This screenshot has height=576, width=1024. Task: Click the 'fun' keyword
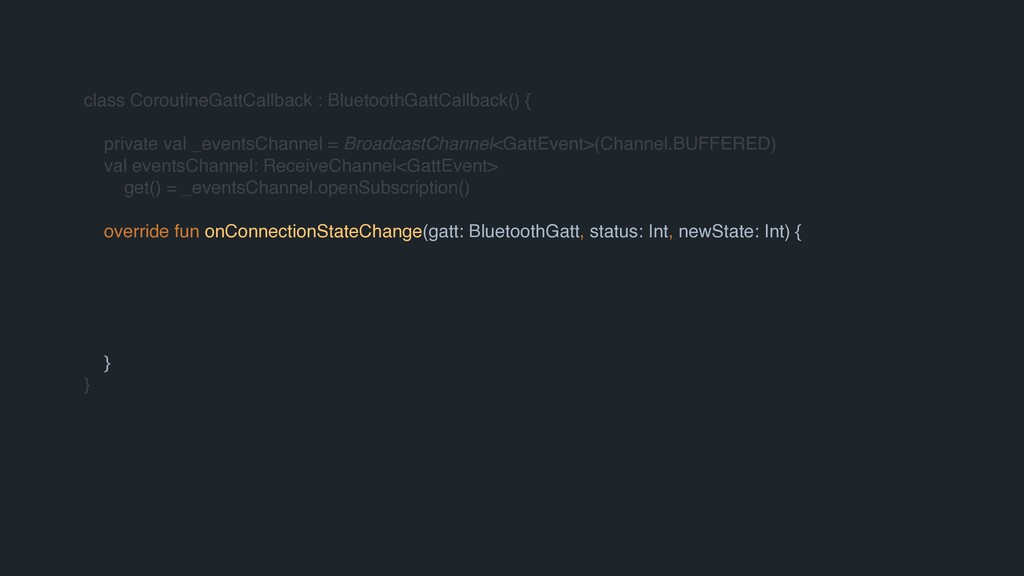point(186,233)
